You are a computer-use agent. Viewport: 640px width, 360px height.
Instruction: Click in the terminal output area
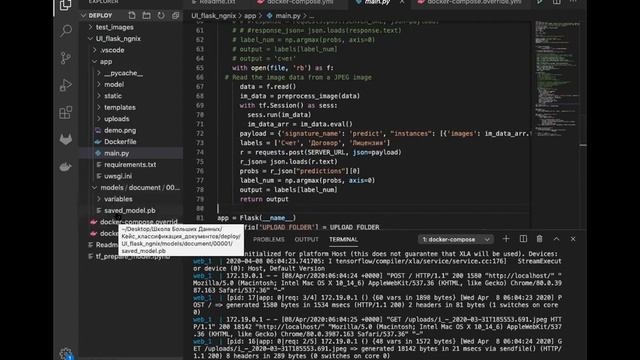point(378,304)
